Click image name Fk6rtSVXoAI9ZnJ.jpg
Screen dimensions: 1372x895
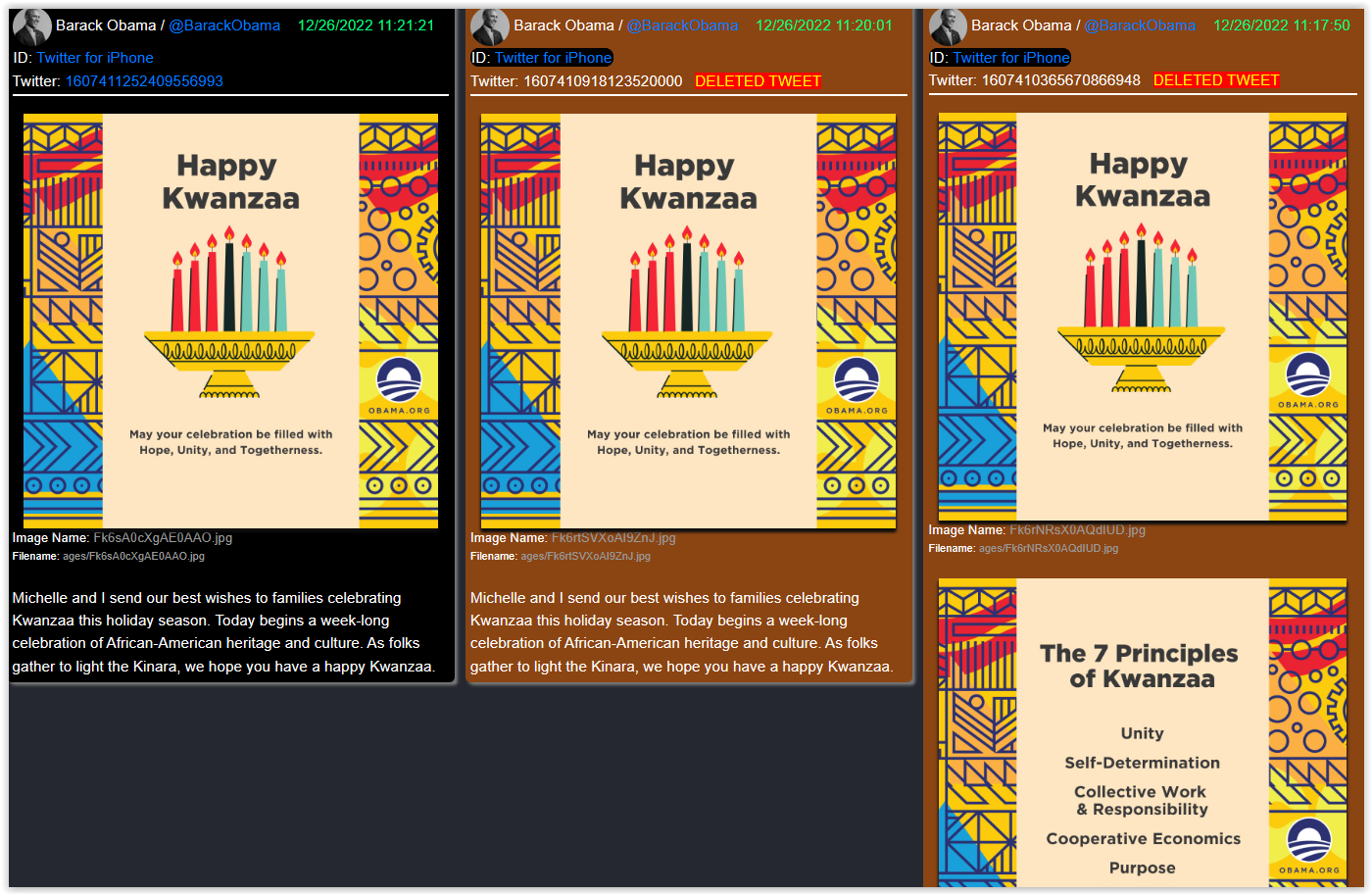pyautogui.click(x=613, y=538)
